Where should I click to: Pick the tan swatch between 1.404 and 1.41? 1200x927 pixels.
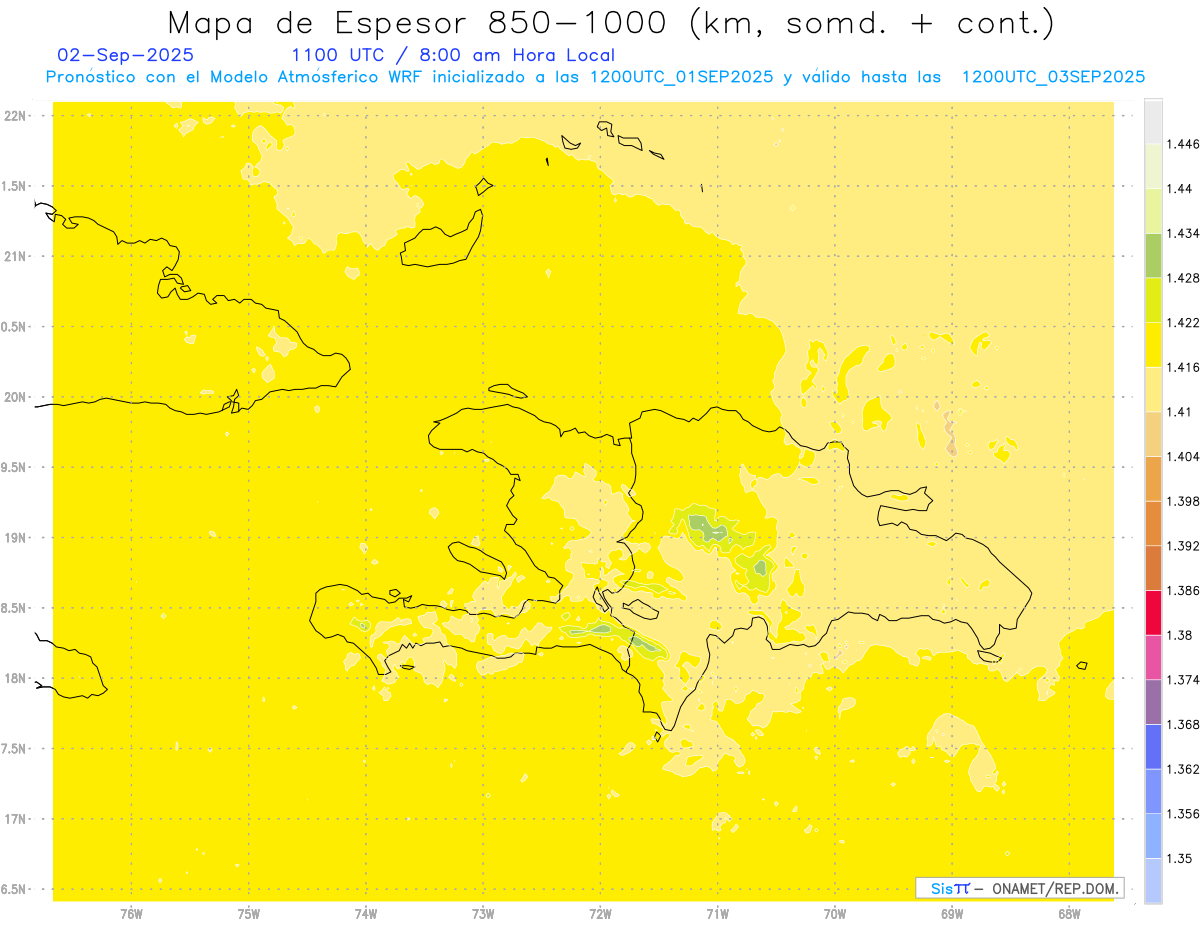pos(1153,433)
